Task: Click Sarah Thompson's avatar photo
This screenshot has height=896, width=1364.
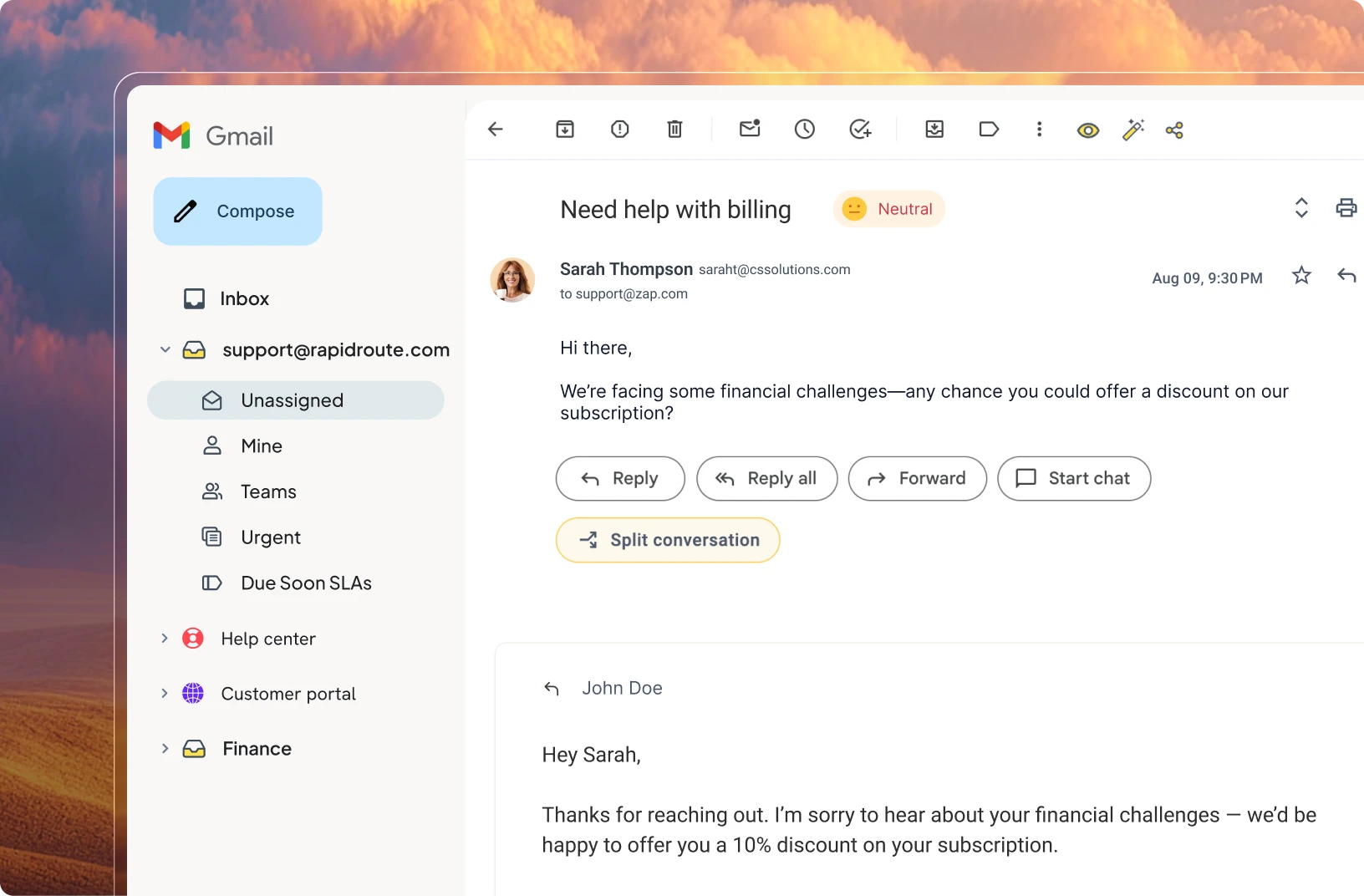Action: point(512,280)
